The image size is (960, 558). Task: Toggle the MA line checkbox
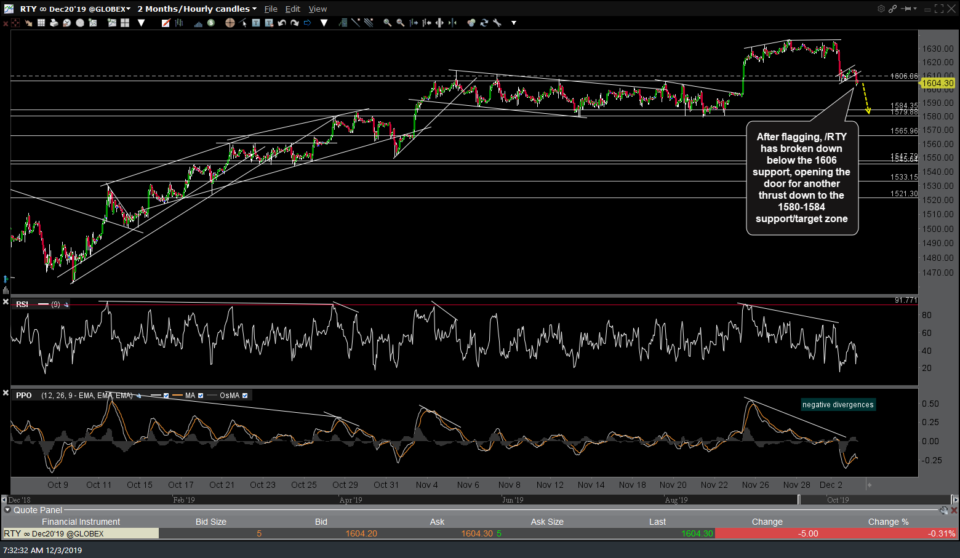click(x=199, y=396)
